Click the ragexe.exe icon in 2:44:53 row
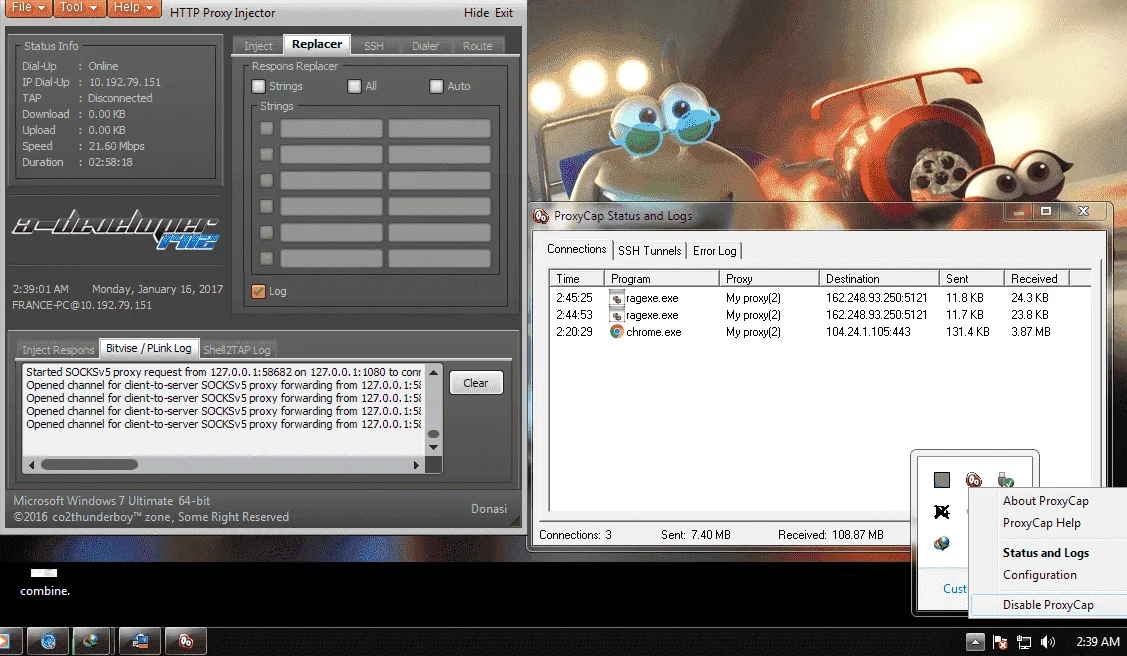Image resolution: width=1127 pixels, height=656 pixels. 616,315
